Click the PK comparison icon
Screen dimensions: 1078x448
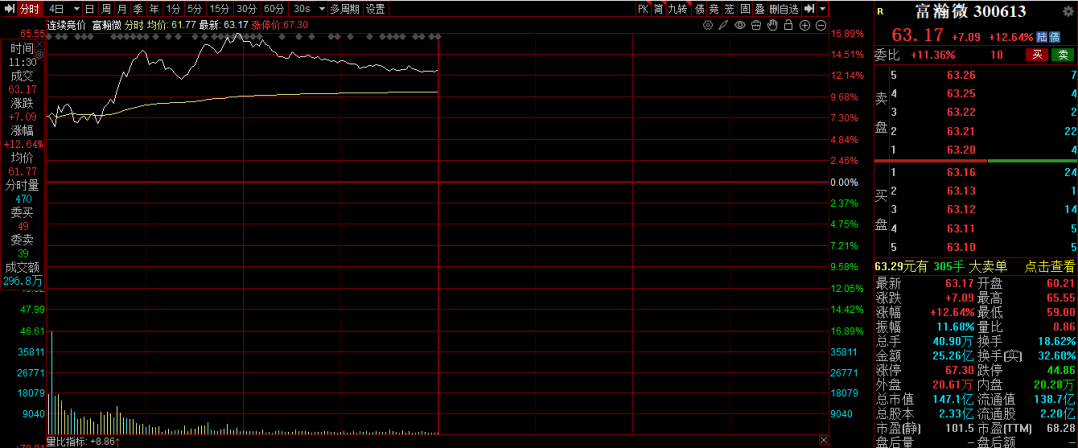coord(643,8)
